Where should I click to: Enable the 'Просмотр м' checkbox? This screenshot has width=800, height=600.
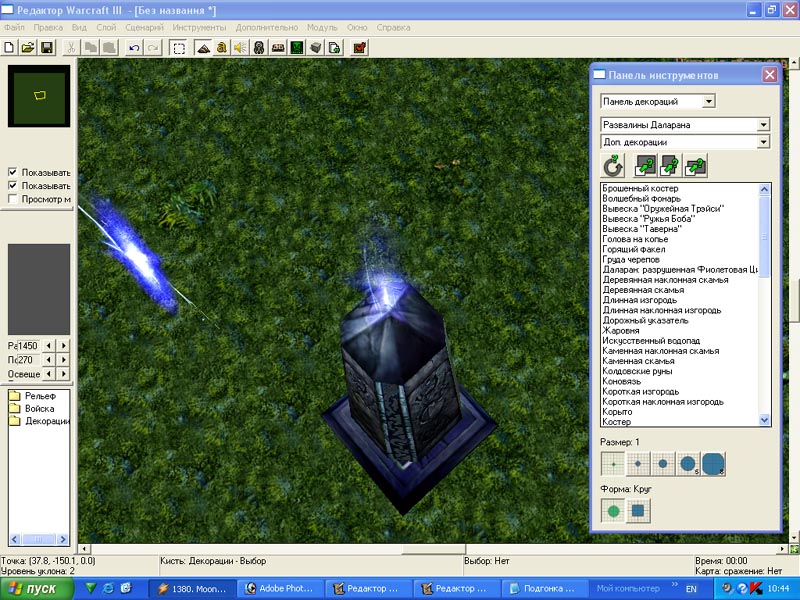(x=13, y=198)
